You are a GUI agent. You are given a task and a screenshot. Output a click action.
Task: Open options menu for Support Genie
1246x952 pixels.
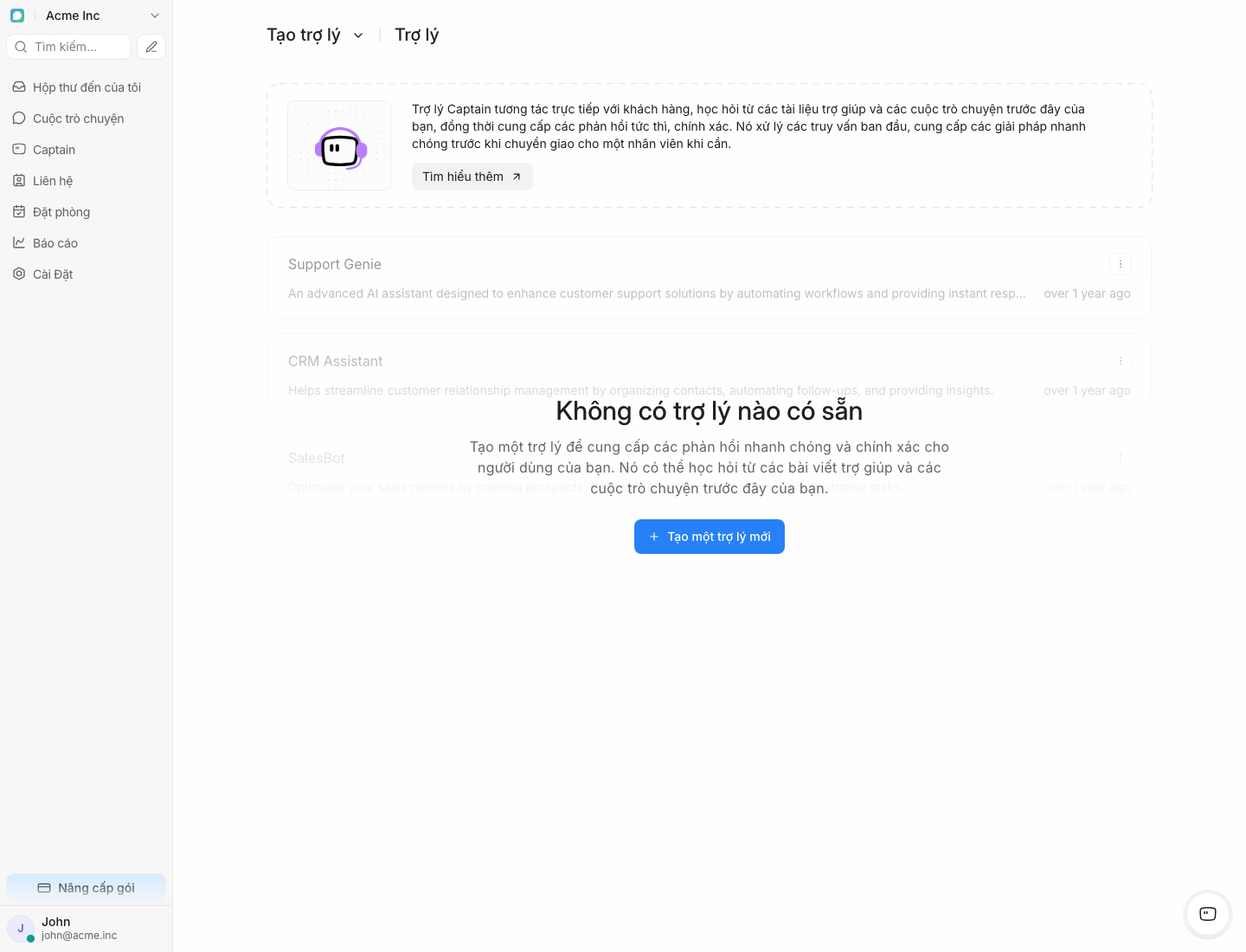1120,264
